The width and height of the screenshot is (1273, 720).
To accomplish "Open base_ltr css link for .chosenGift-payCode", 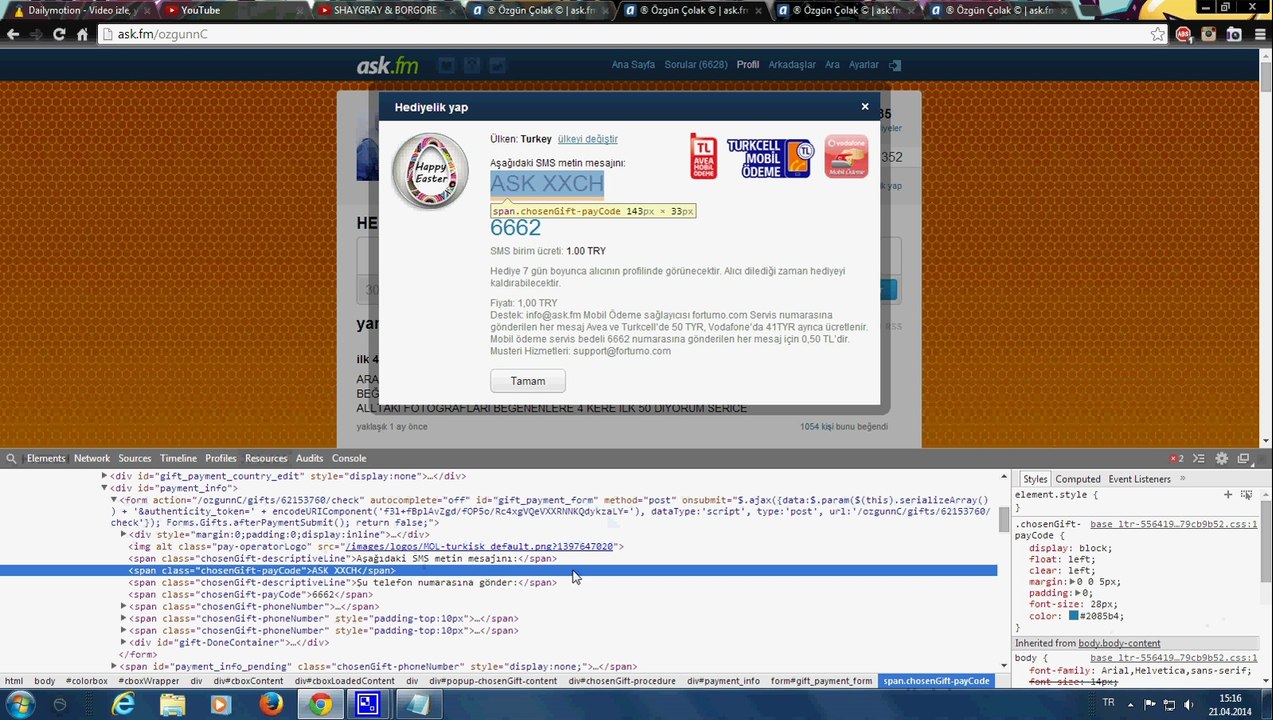I will pos(1173,524).
